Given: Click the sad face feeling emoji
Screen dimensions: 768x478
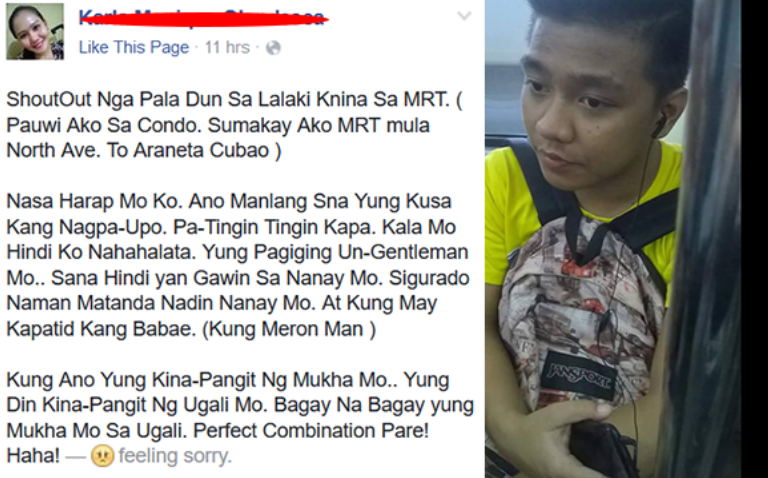Looking at the screenshot, I should tap(102, 455).
